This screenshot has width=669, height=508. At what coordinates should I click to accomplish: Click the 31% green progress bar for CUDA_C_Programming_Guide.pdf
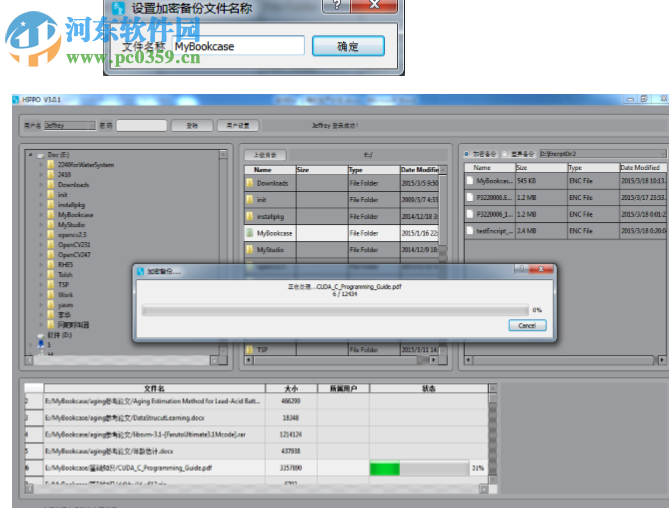click(x=419, y=468)
